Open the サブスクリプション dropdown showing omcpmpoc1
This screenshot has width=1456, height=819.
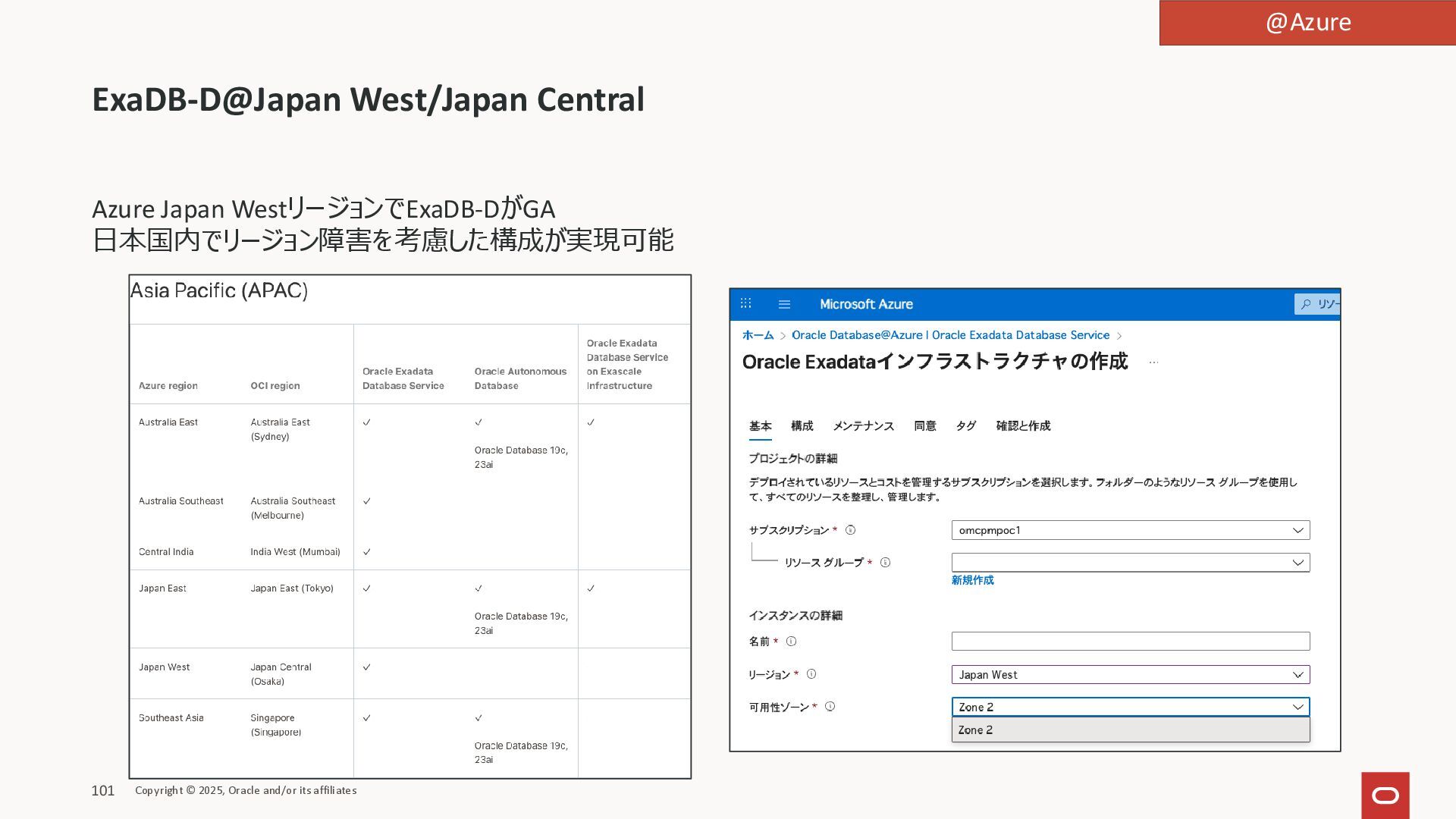(1131, 530)
